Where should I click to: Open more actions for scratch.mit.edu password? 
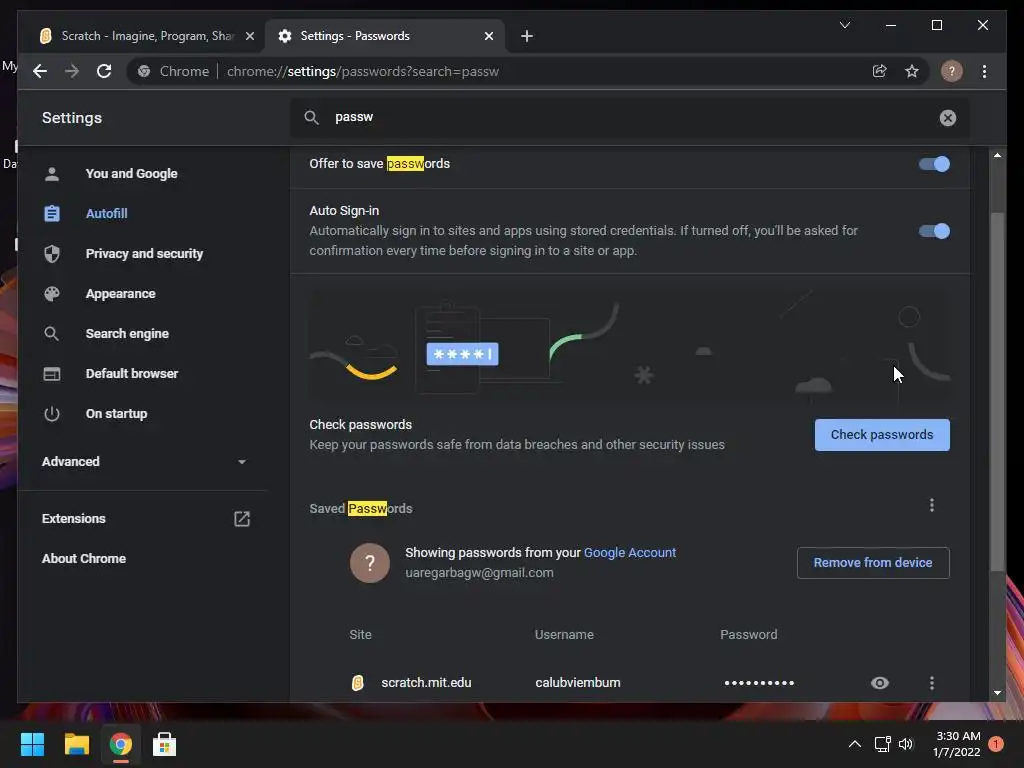pyautogui.click(x=932, y=682)
